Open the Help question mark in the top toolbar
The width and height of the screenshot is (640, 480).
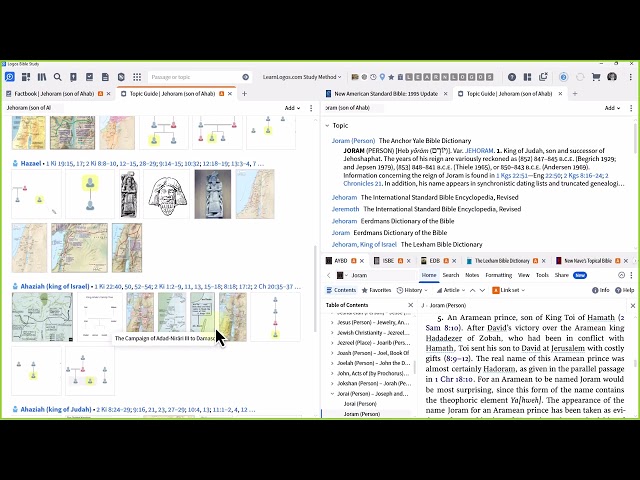point(512,77)
